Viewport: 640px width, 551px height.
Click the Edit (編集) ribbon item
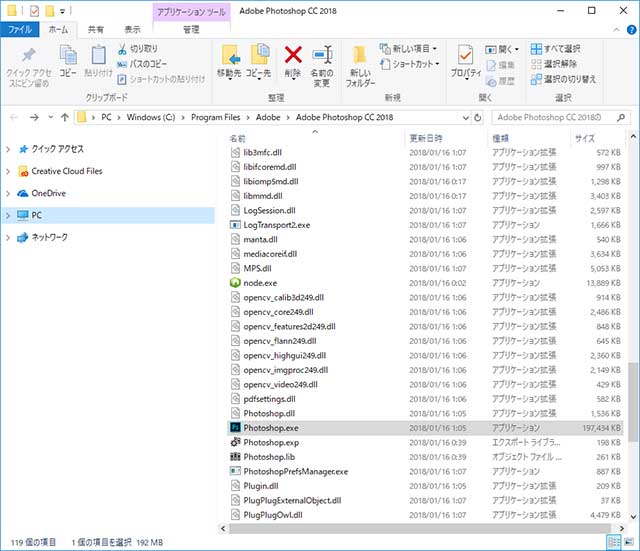coord(500,65)
